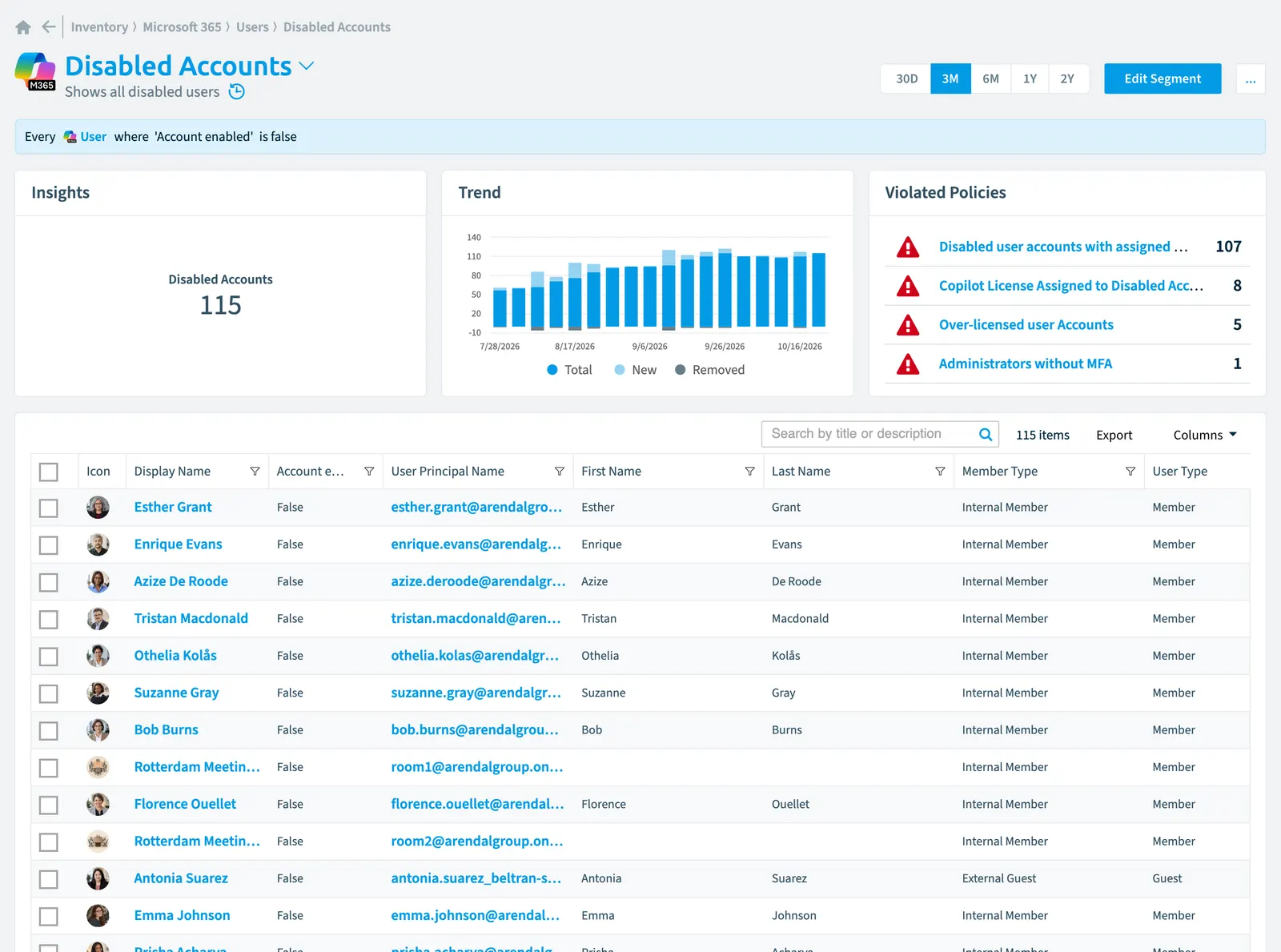Image resolution: width=1281 pixels, height=952 pixels.
Task: Select the Bob Burns row checkbox
Action: tap(49, 731)
